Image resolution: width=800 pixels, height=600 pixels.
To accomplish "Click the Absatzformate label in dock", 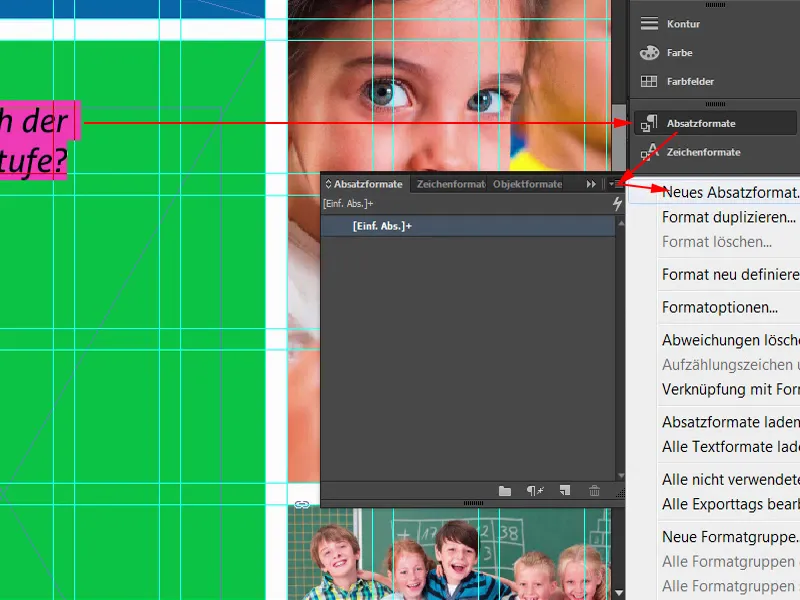I will click(701, 123).
